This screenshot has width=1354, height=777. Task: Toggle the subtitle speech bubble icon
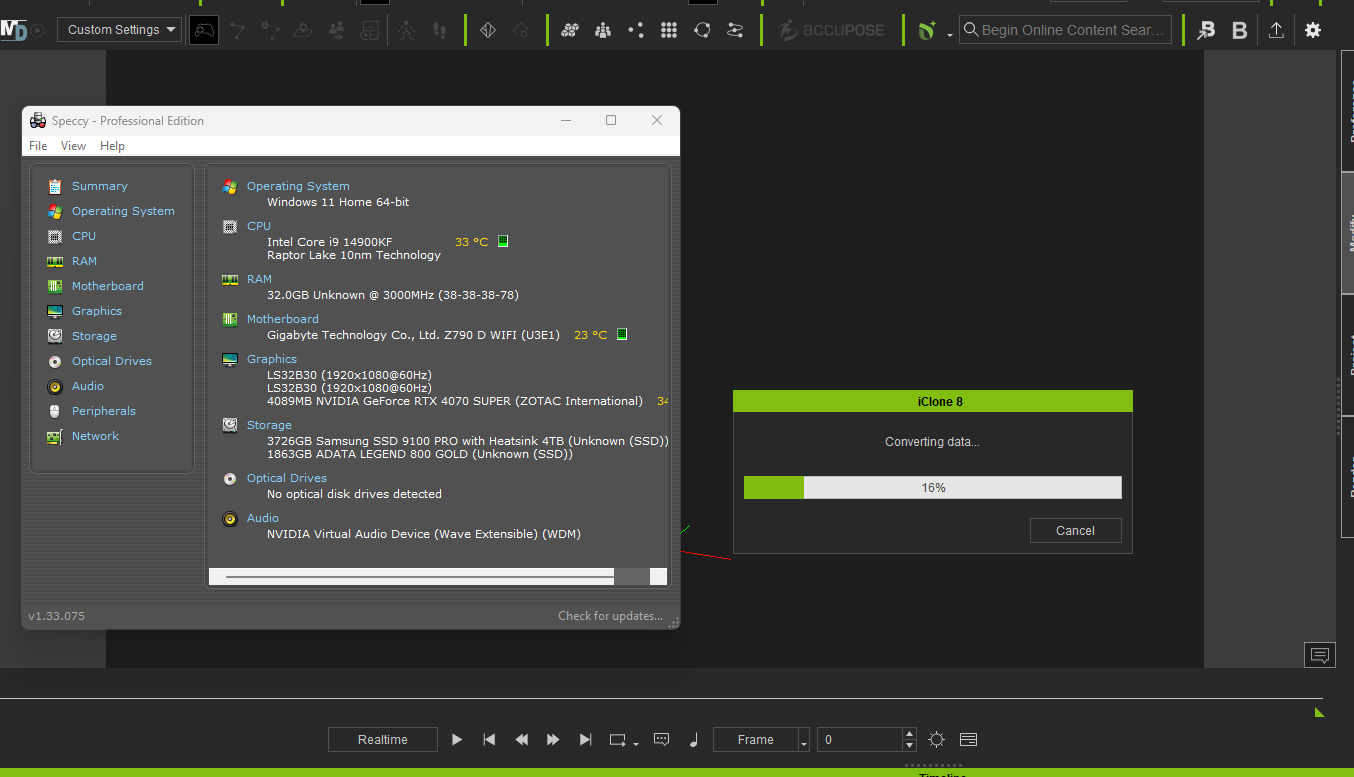point(661,740)
